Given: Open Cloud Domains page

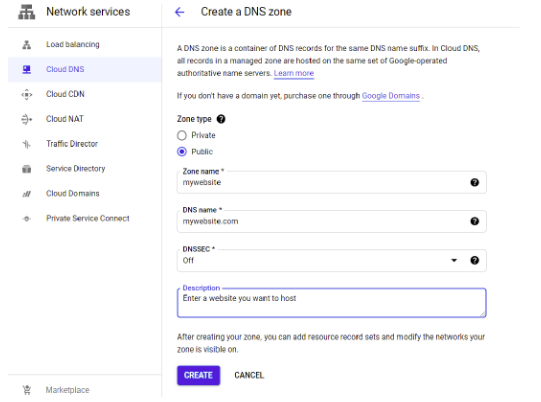Looking at the screenshot, I should pos(85,194).
